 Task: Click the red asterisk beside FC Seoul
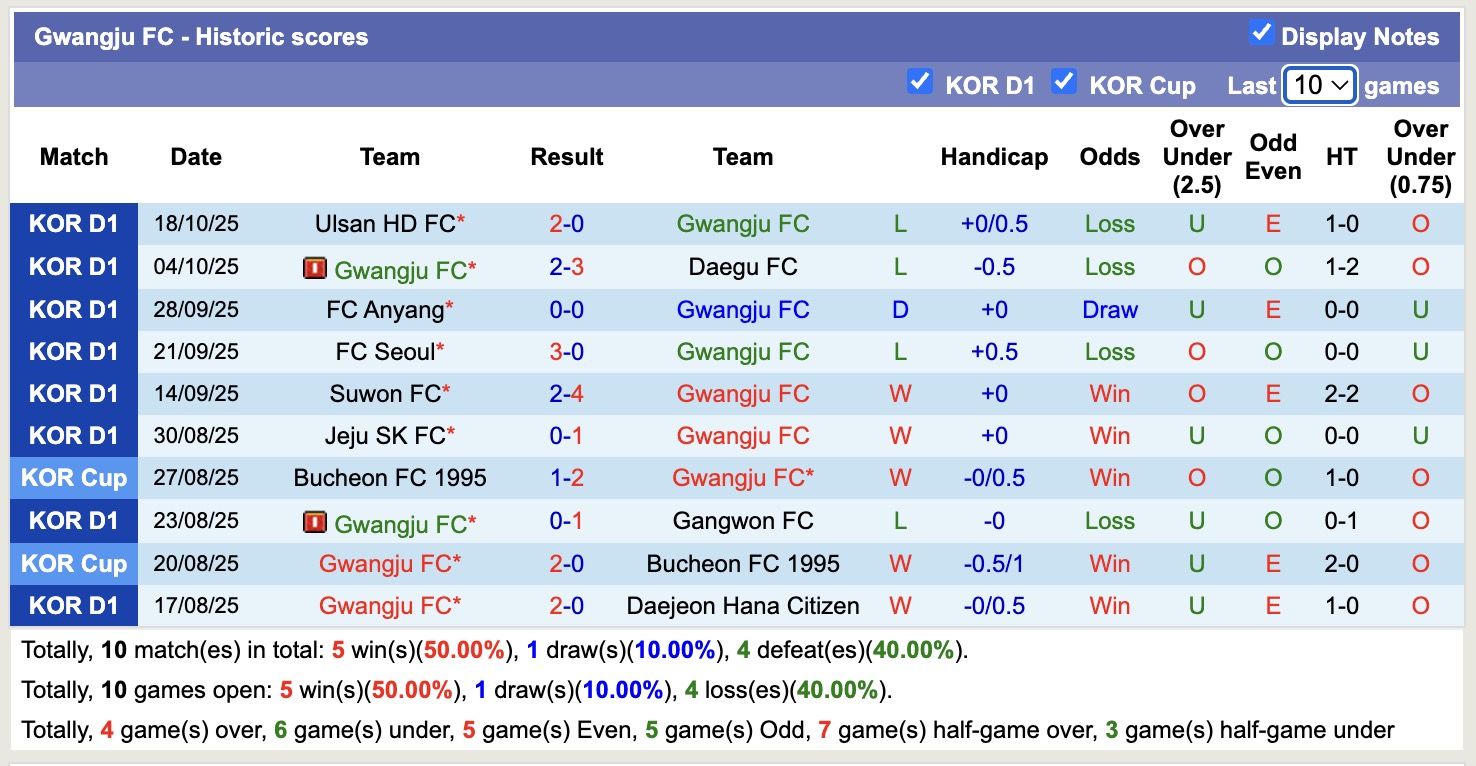coord(441,345)
